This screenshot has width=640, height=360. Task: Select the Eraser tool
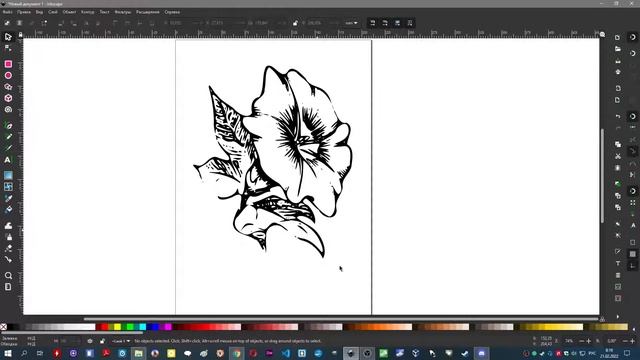click(x=8, y=248)
